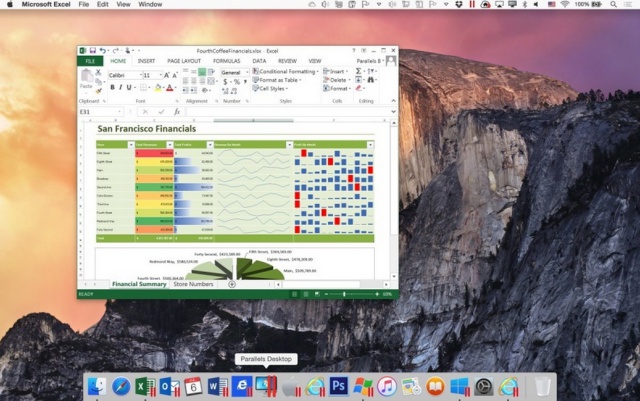Click the green FILE button

(90, 61)
